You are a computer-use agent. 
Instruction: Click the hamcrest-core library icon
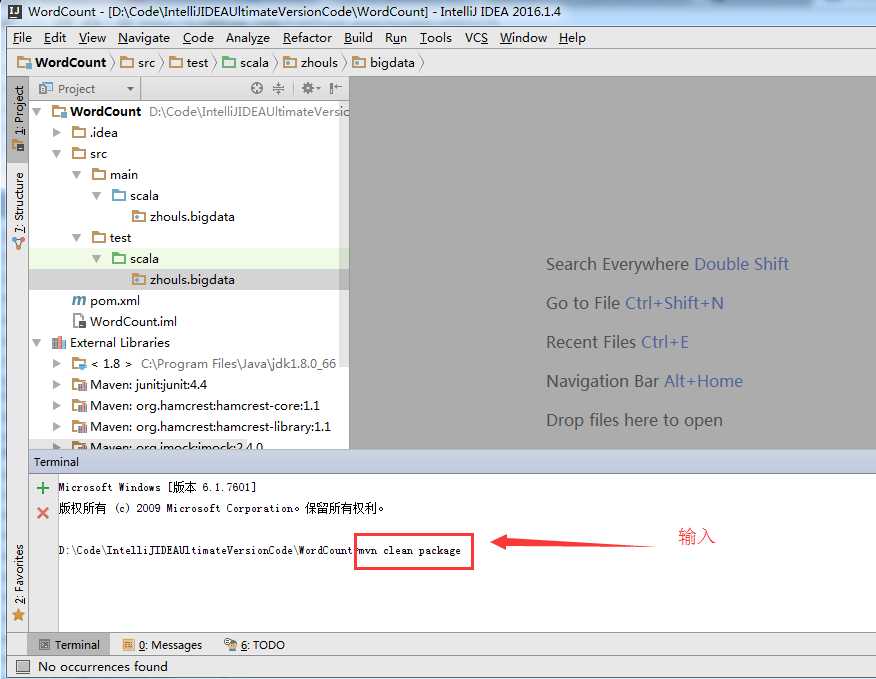(x=79, y=406)
